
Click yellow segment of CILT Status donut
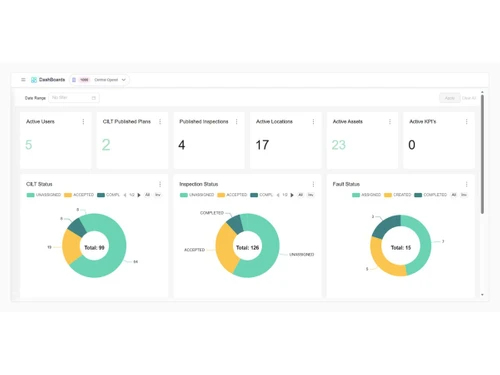(x=71, y=247)
